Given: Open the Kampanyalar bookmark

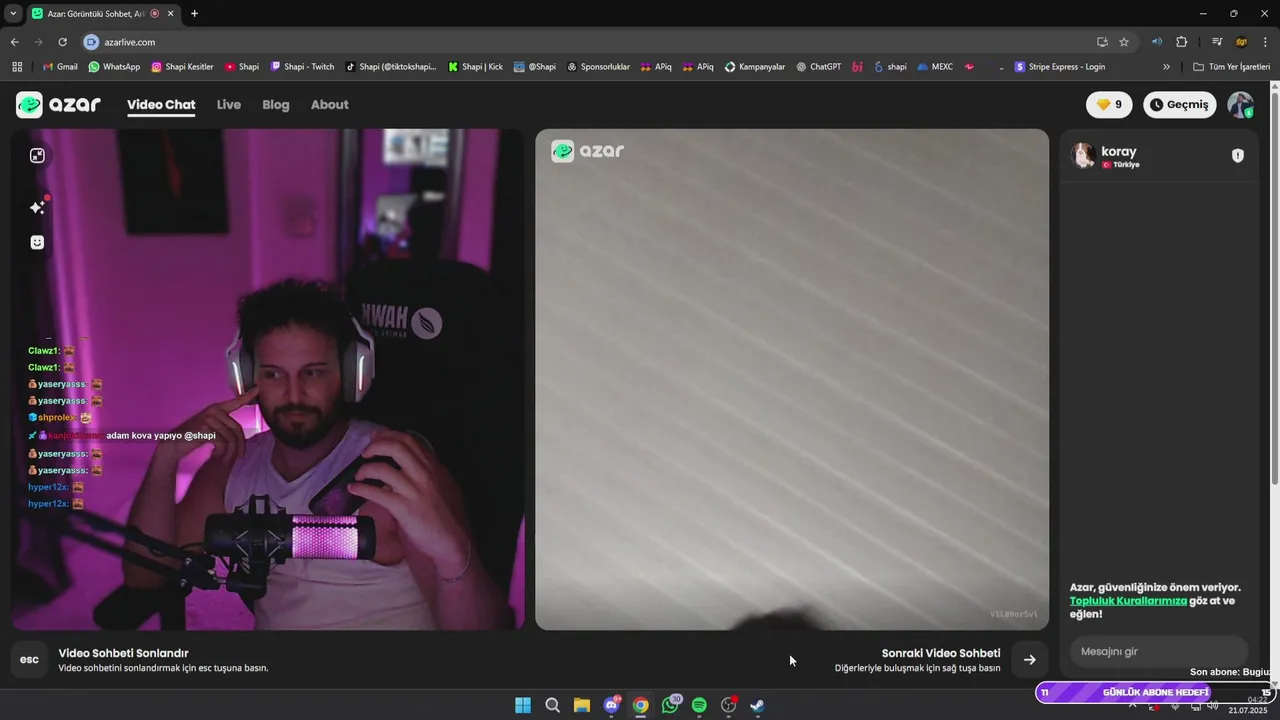Looking at the screenshot, I should [x=755, y=67].
